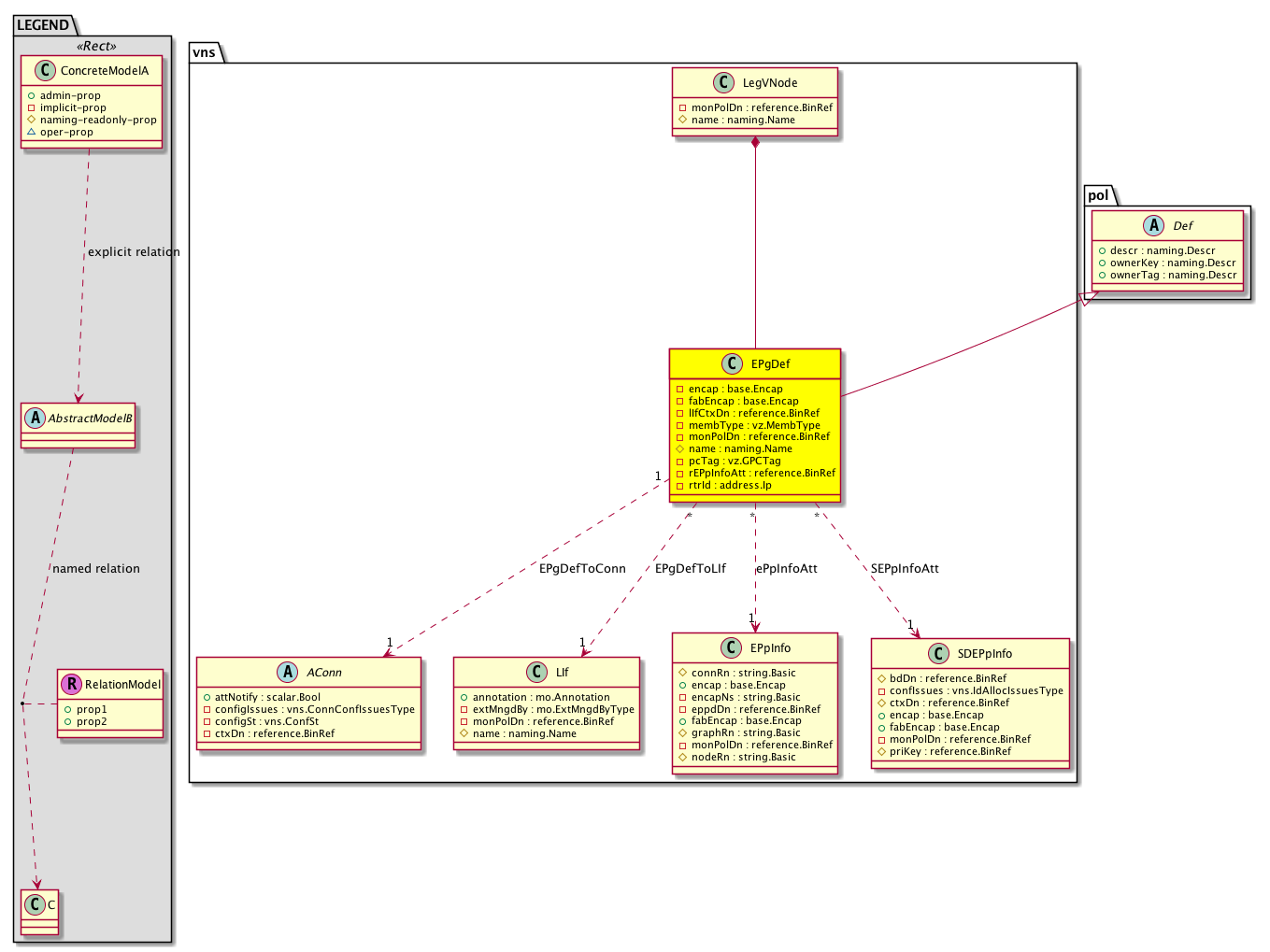This screenshot has width=1270, height=952.
Task: Select the AbstractModelB abstract icon
Action: coord(35,419)
